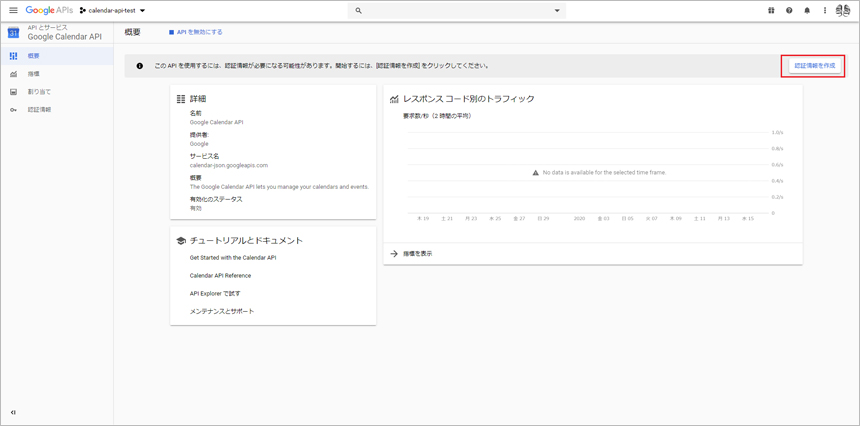Click the warning icon in the no data message

point(536,173)
